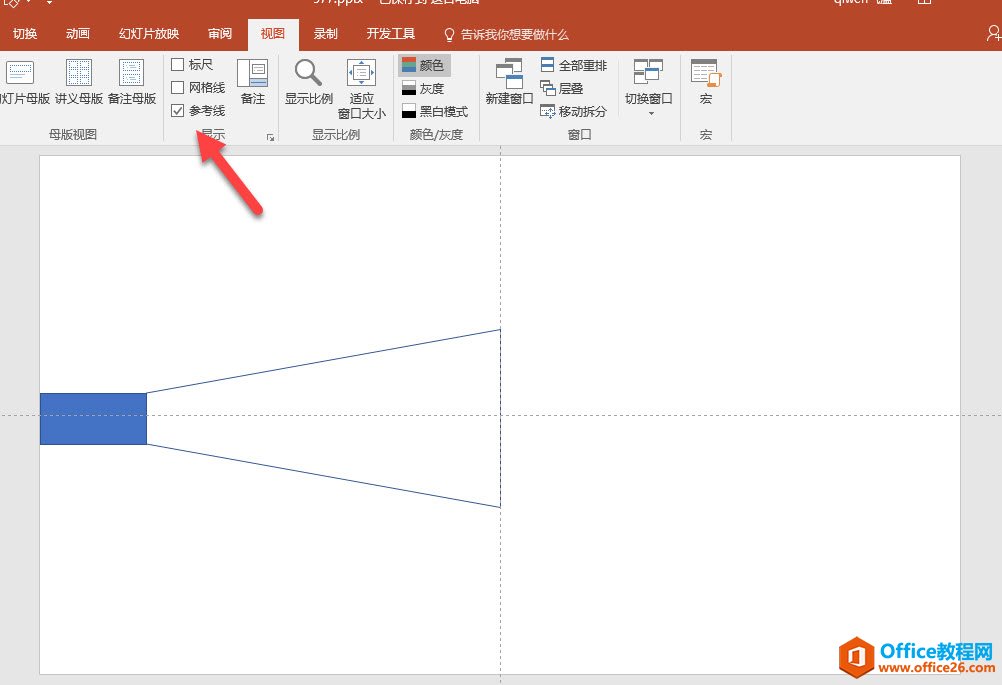Switch to the Animations (动画) tab
Screen dimensions: 1002x685
pyautogui.click(x=78, y=34)
